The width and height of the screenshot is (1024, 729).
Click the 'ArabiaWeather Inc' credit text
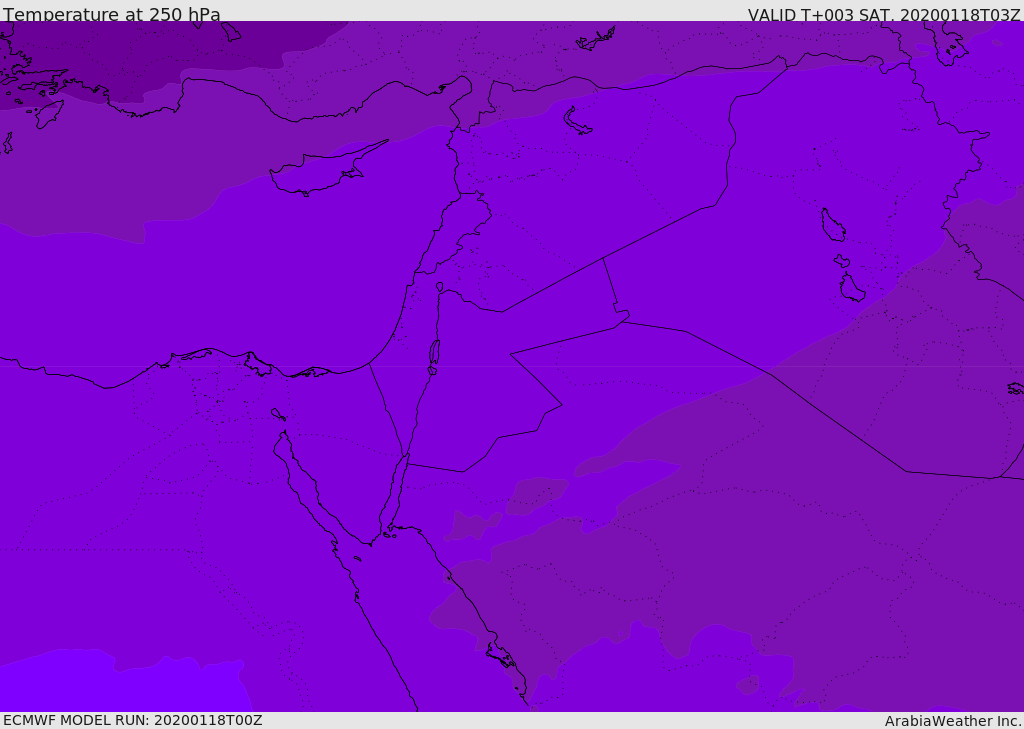[x=953, y=721]
